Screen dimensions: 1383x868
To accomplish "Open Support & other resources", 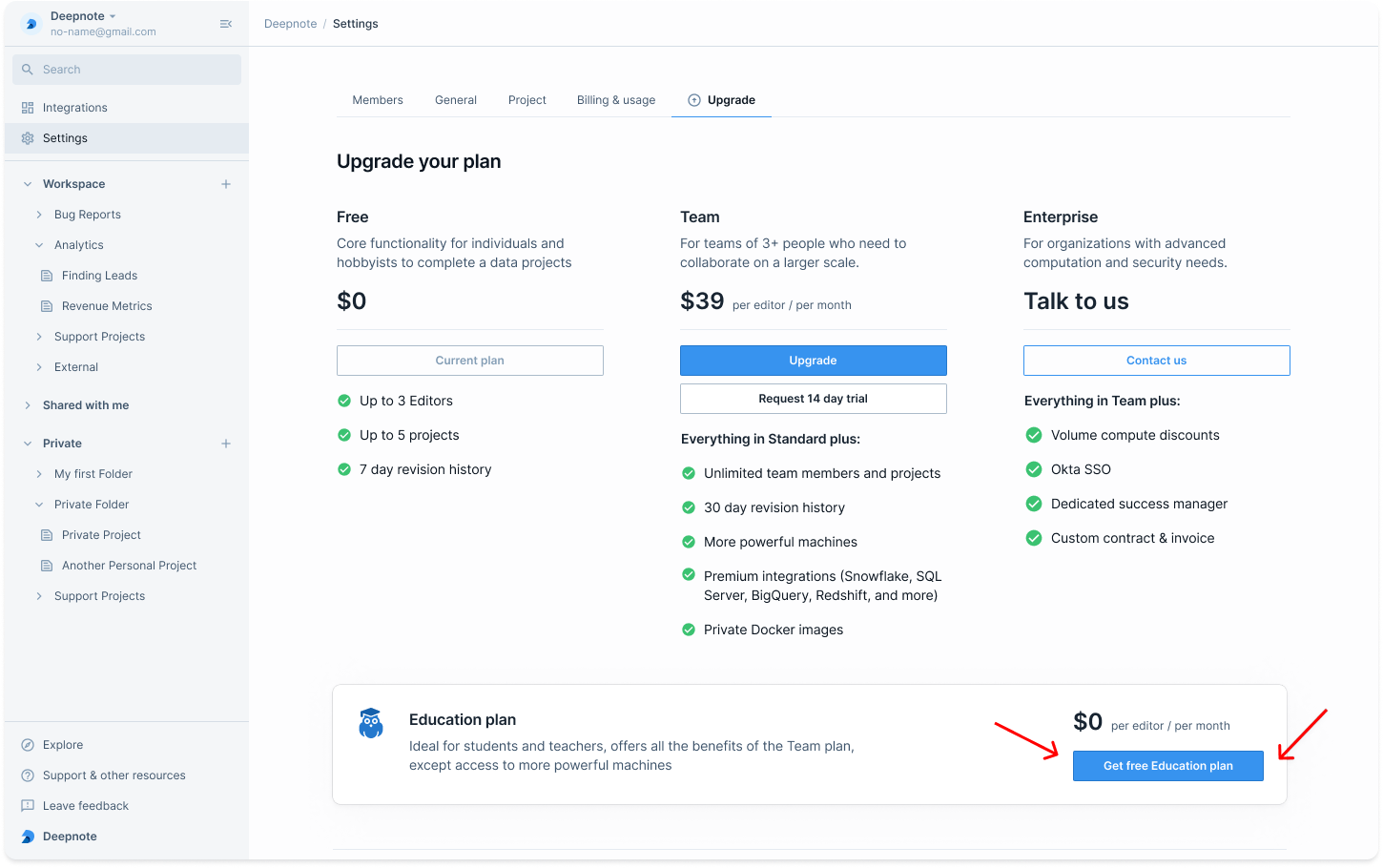I will (x=114, y=775).
